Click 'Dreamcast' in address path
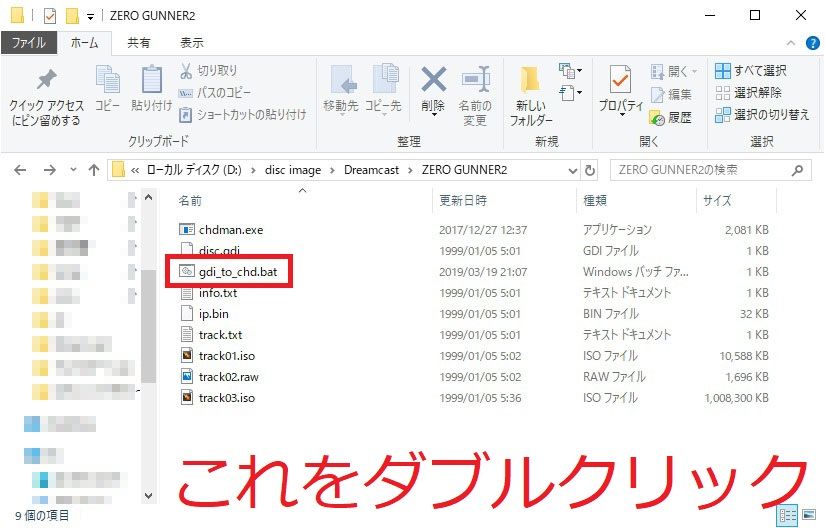 pos(371,170)
